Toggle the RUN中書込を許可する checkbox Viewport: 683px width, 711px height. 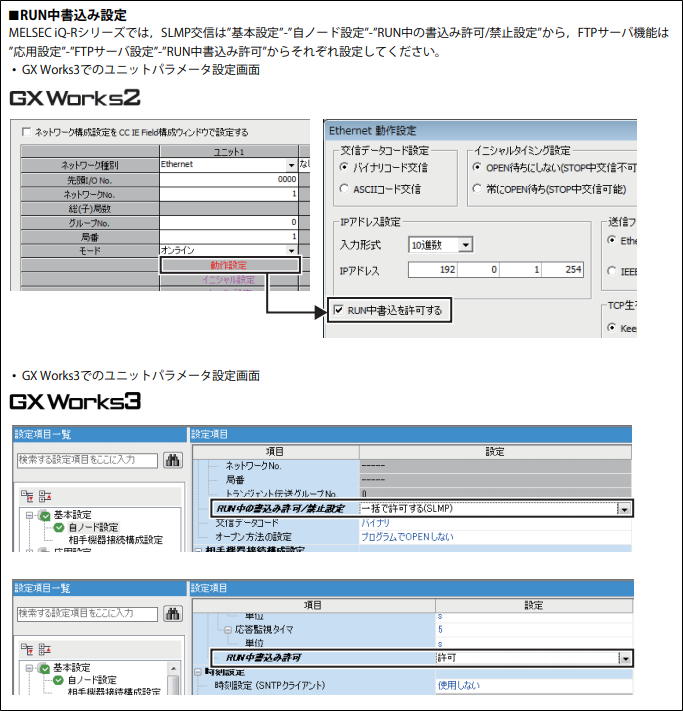tap(338, 312)
